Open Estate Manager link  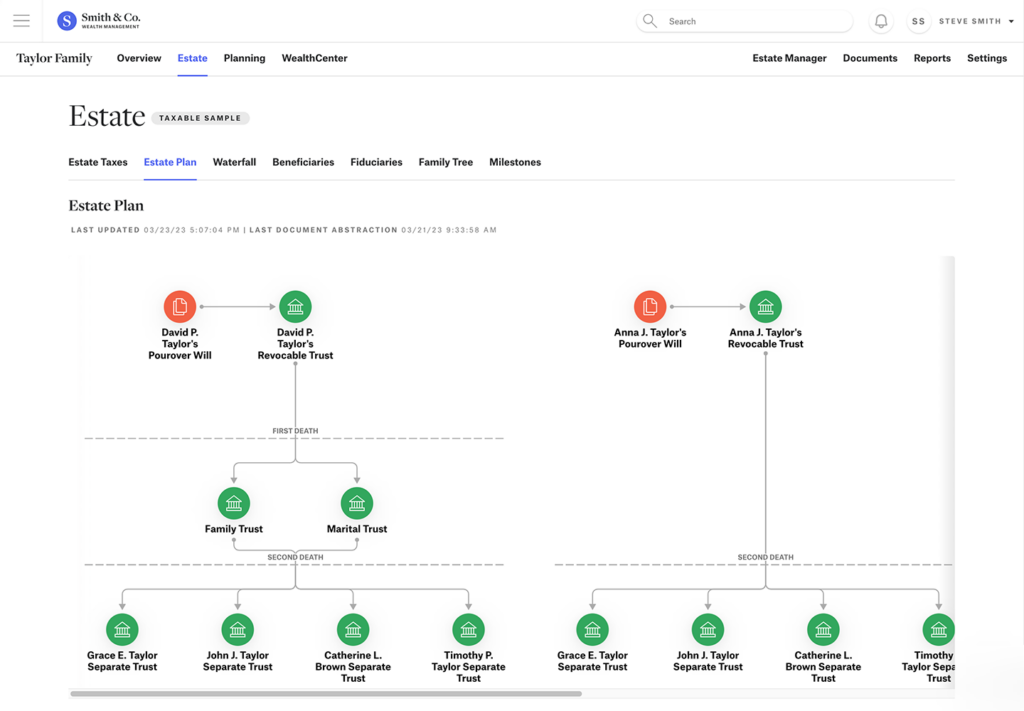click(789, 58)
